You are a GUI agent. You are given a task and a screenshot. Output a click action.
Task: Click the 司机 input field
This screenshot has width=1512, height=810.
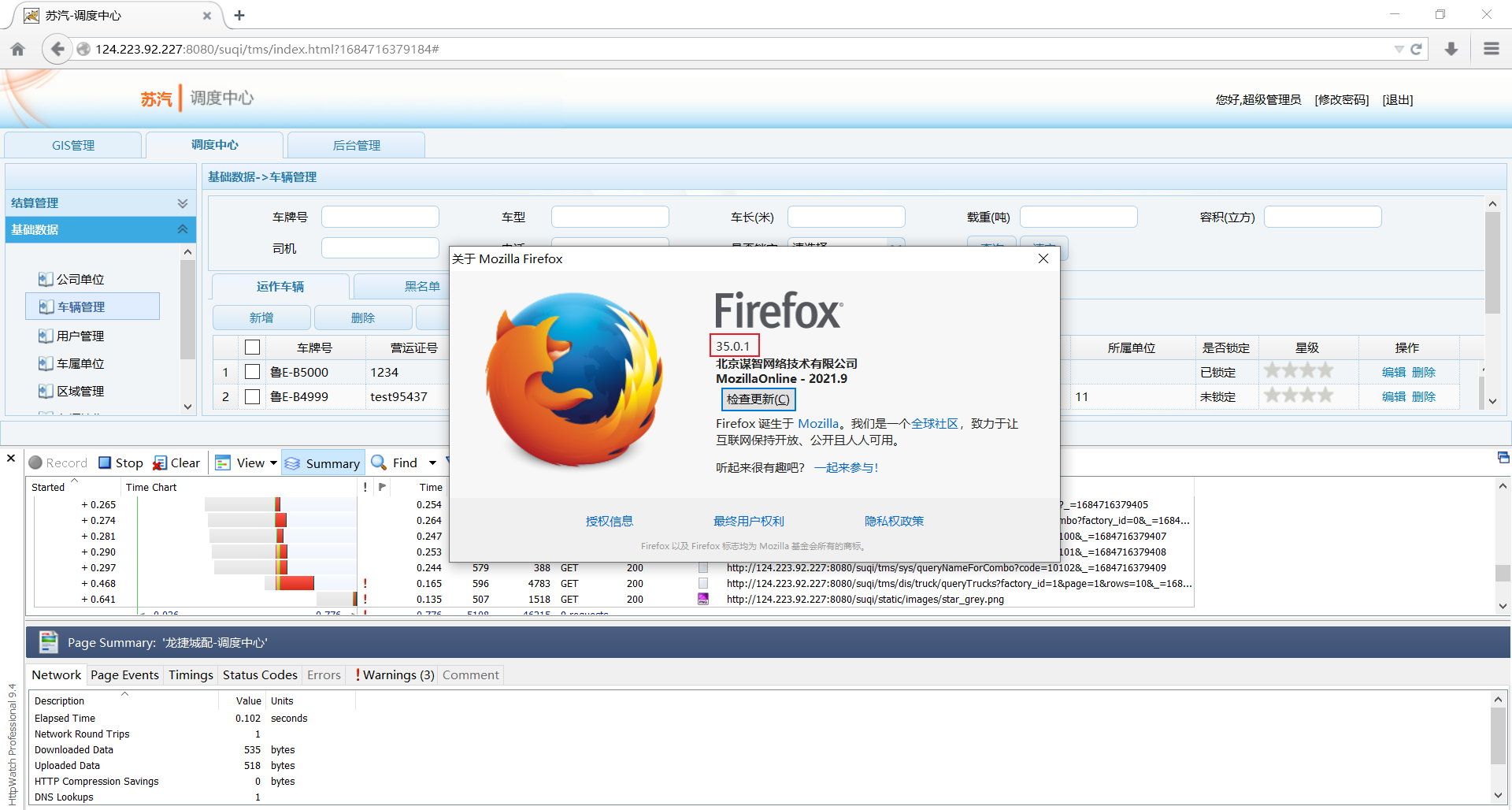380,248
